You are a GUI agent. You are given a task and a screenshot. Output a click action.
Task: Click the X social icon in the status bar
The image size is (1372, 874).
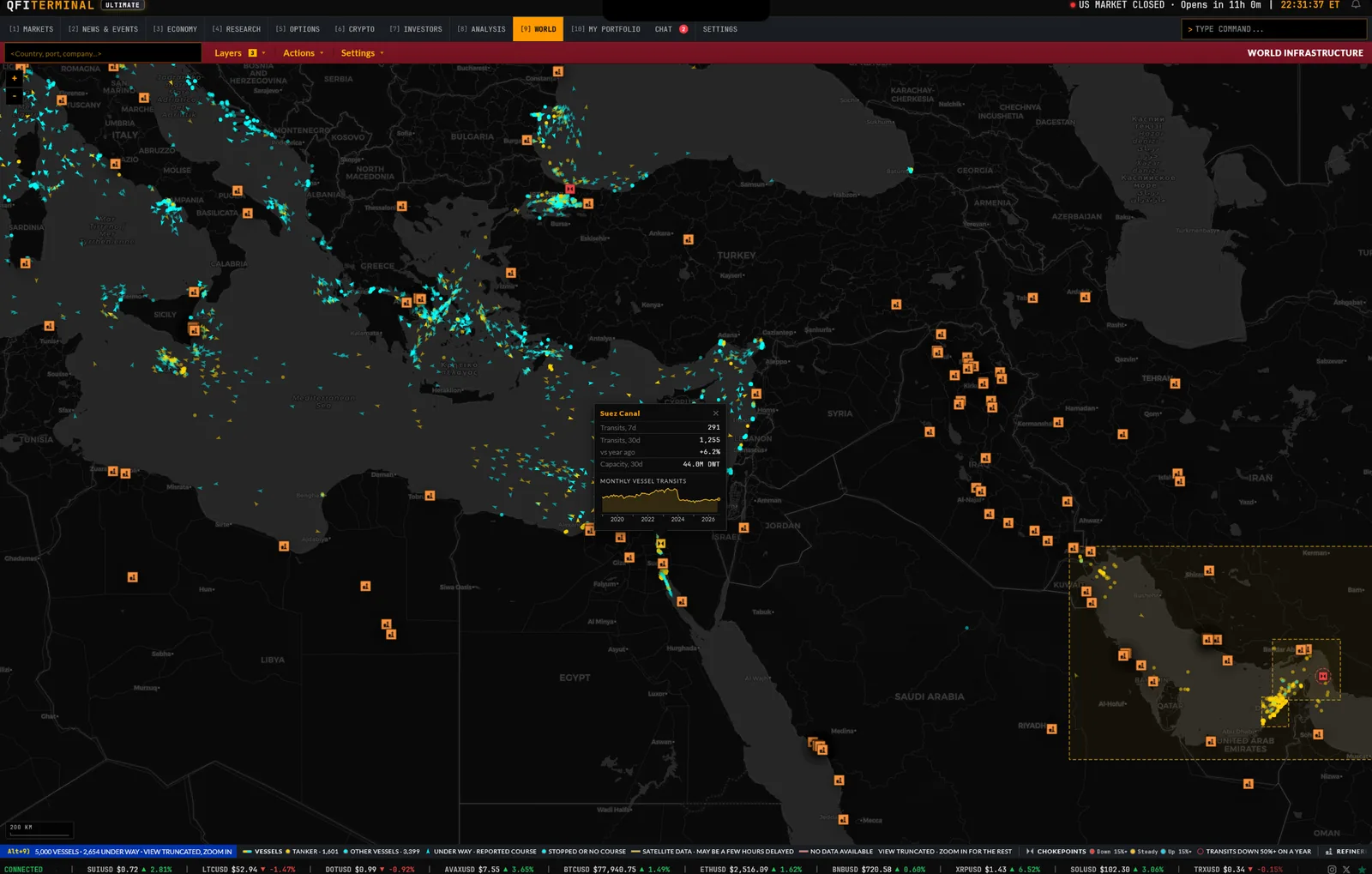tap(1346, 869)
